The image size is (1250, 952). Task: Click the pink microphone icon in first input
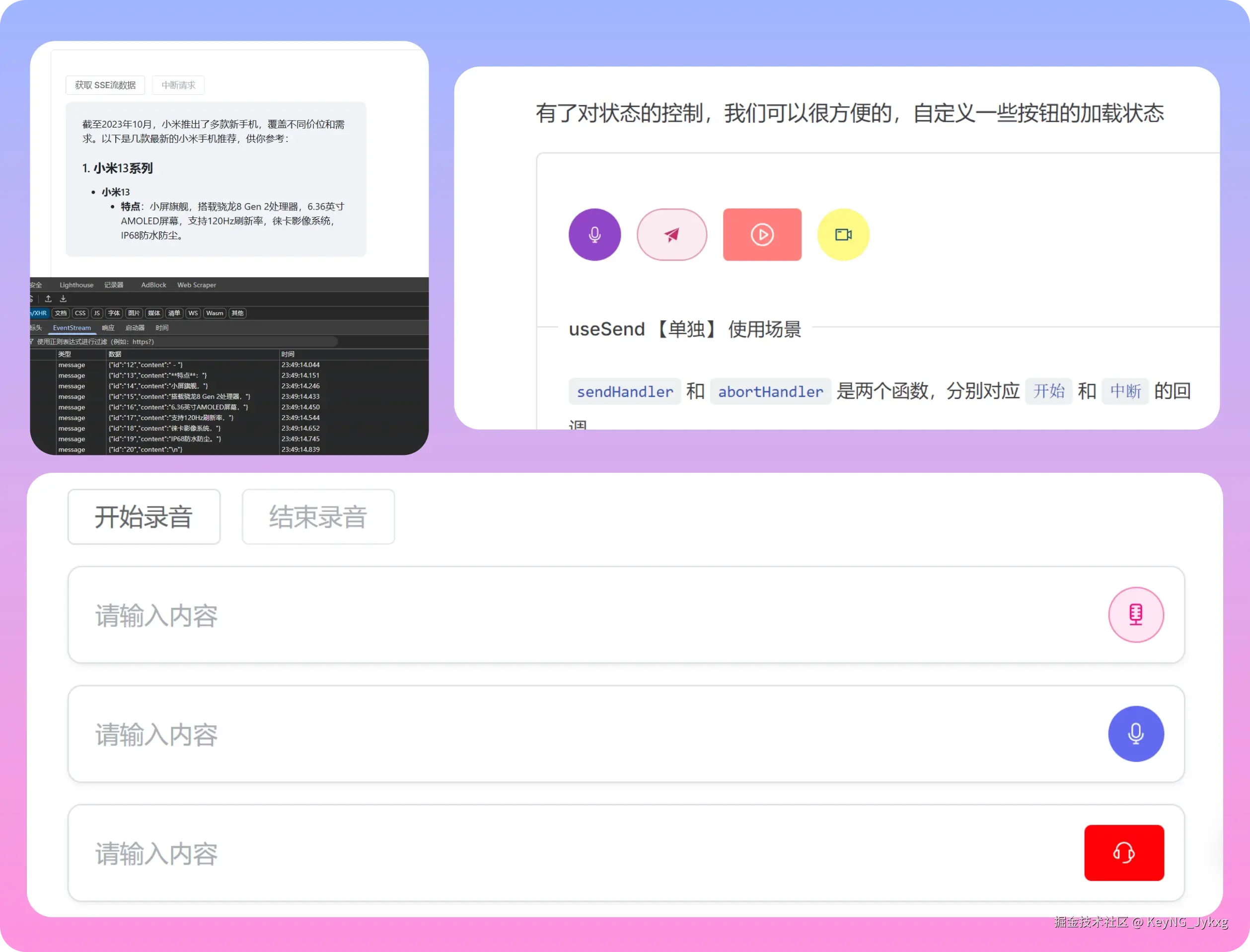pyautogui.click(x=1136, y=614)
